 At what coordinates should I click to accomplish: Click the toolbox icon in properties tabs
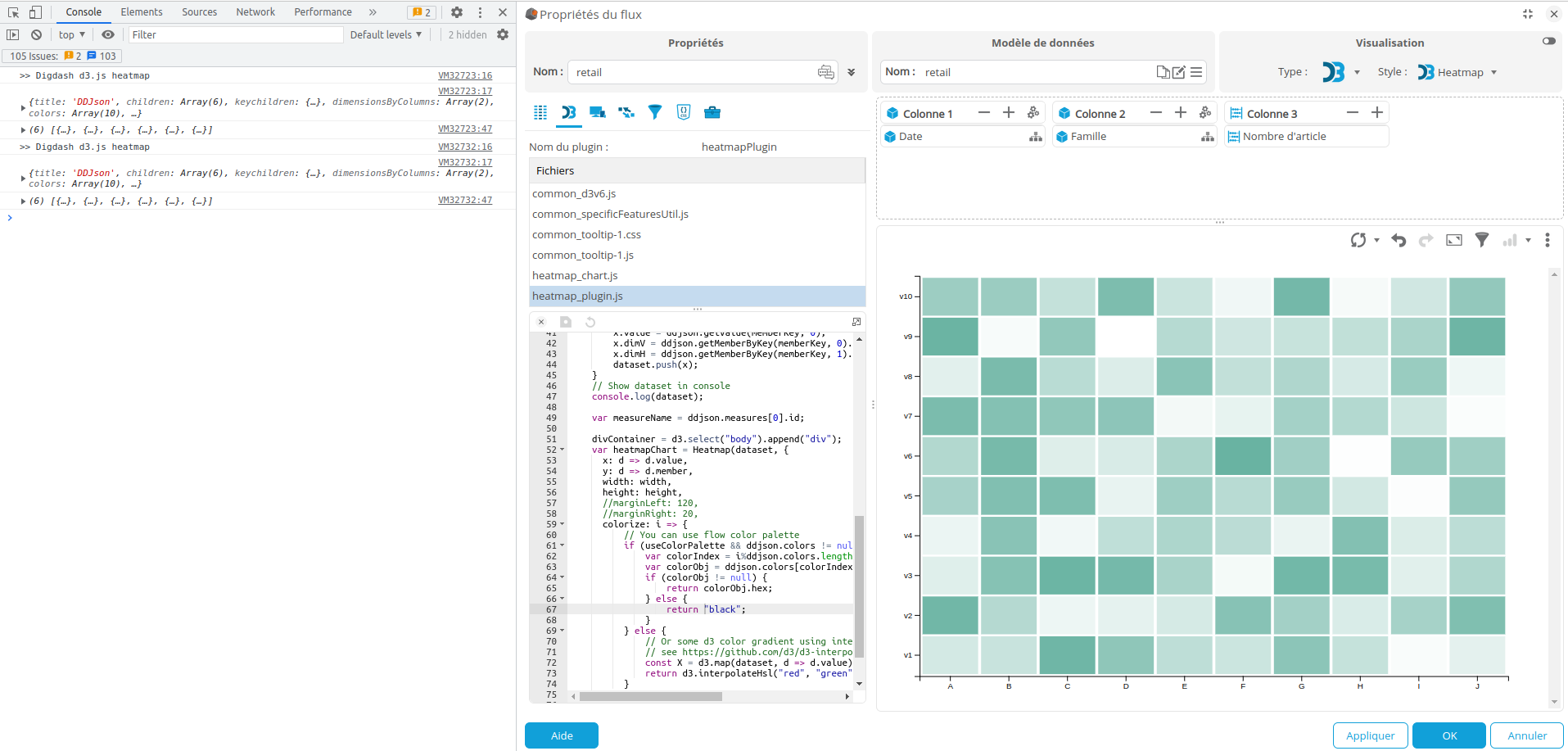point(712,112)
